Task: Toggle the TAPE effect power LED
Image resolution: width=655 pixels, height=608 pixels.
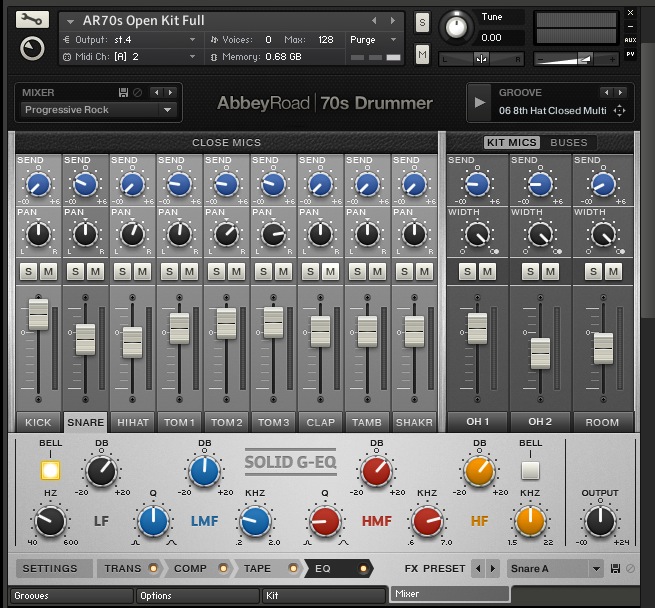Action: (293, 568)
